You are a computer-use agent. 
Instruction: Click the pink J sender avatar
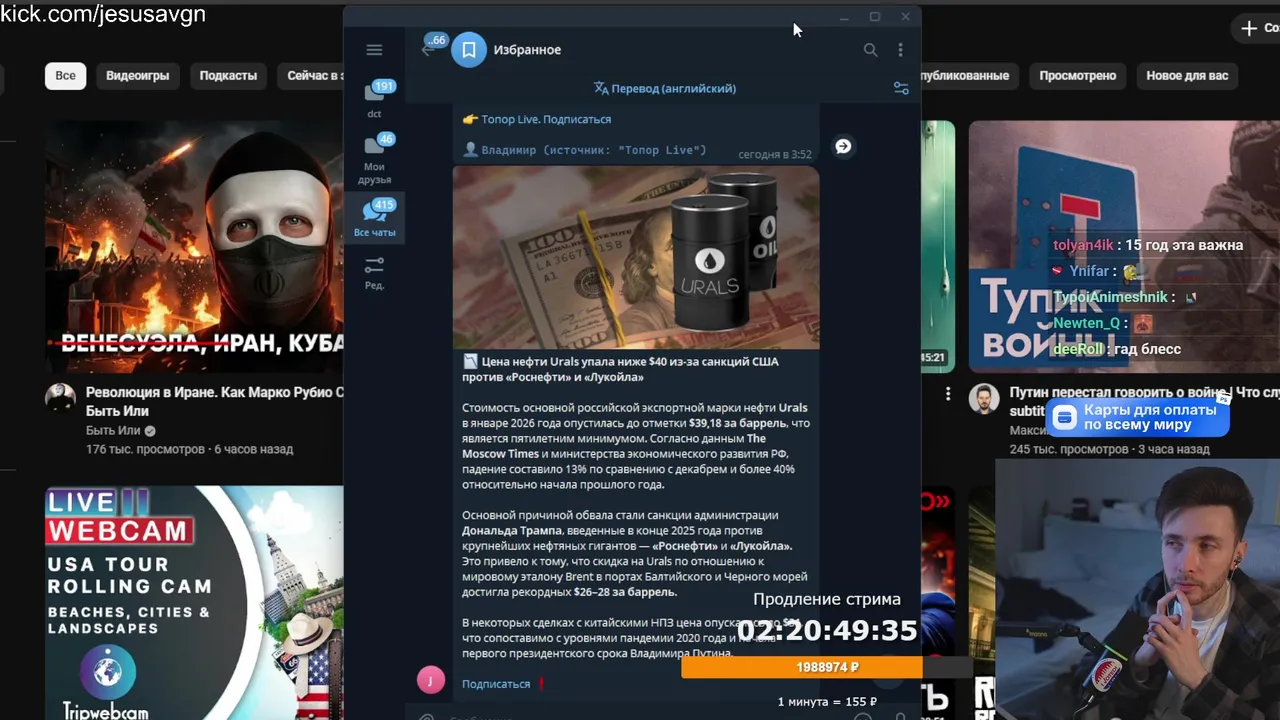(x=430, y=681)
